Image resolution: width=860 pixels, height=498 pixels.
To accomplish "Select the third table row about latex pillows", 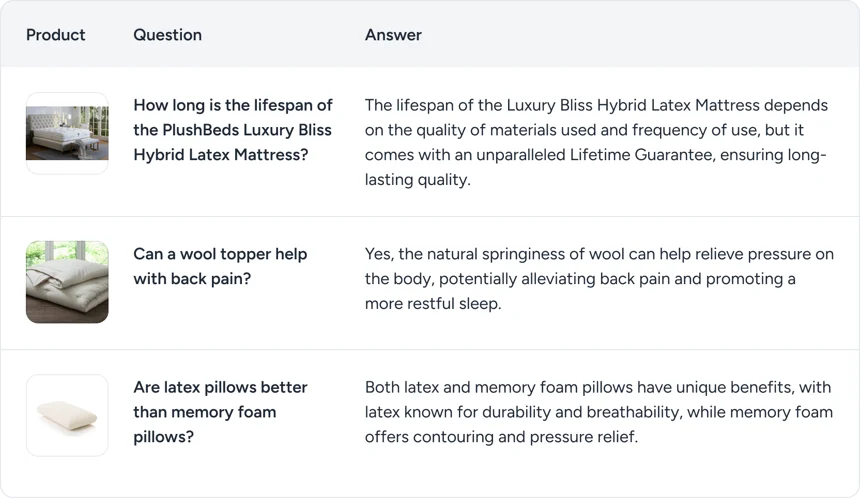I will pos(430,423).
